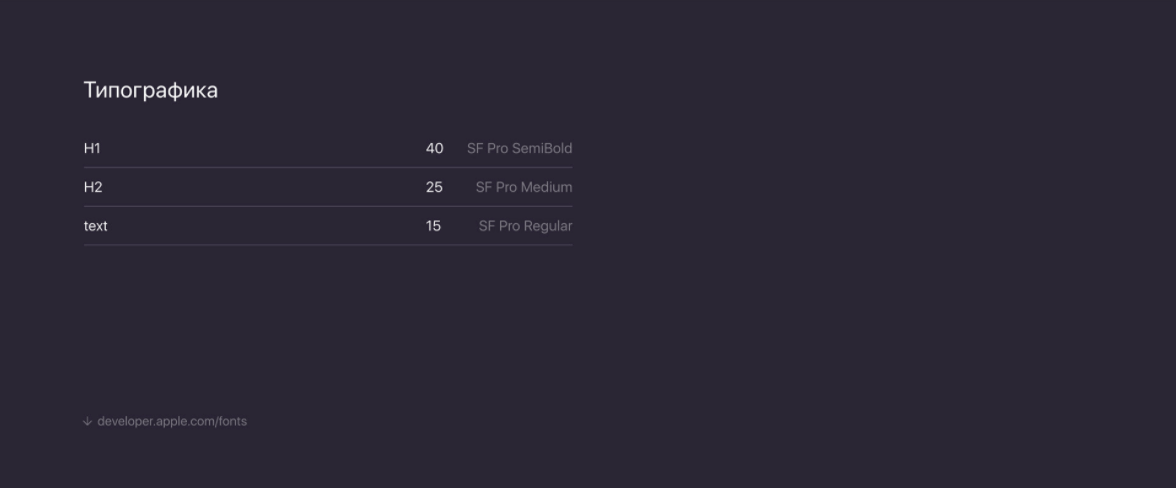Click the first letter Т of Типографика
1176x488 pixels.
click(89, 91)
